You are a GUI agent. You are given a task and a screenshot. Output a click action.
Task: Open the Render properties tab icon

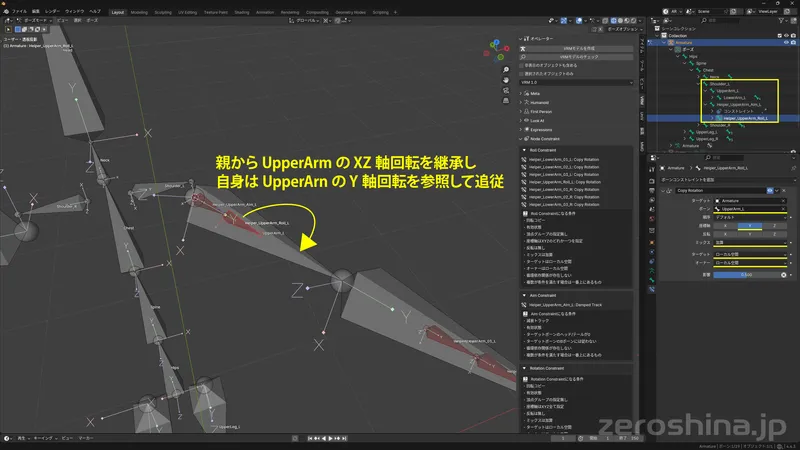click(652, 181)
